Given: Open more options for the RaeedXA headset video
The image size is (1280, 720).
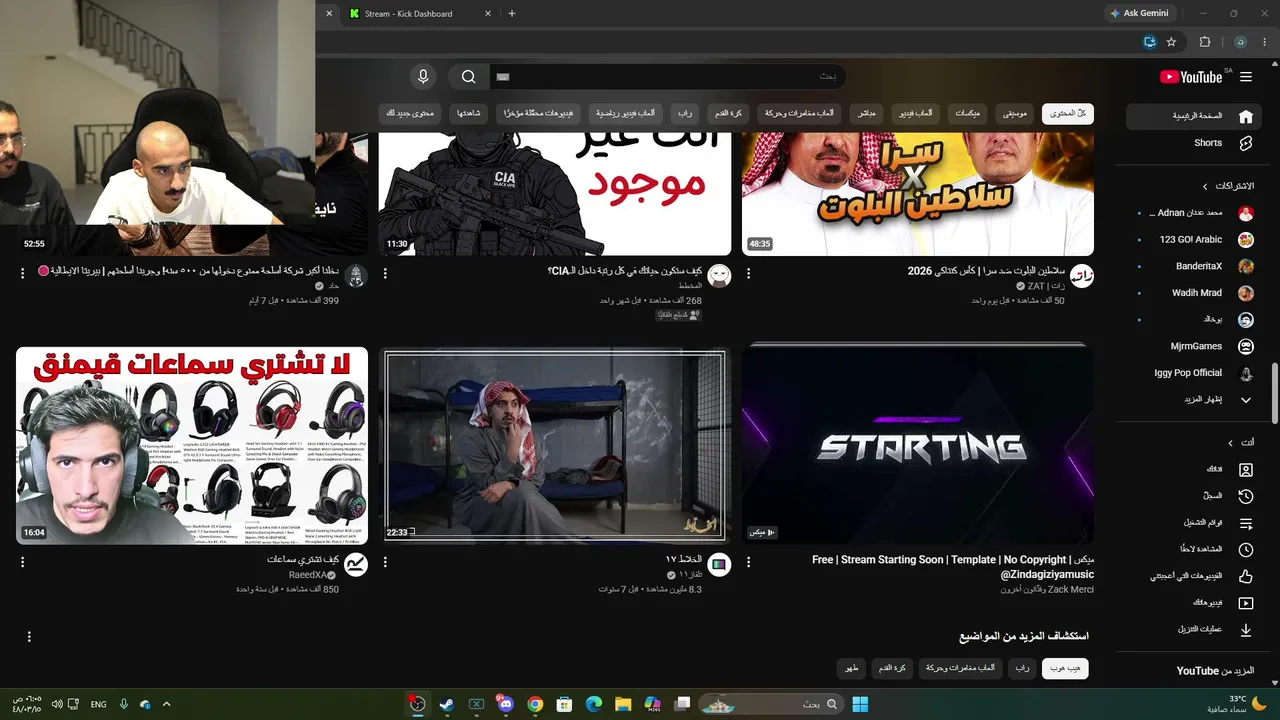Looking at the screenshot, I should coord(22,563).
